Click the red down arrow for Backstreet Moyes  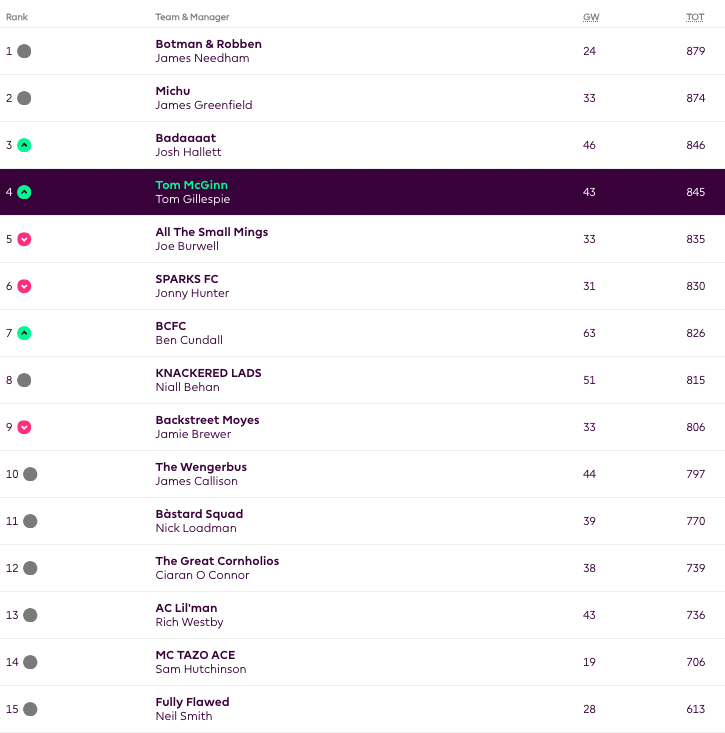point(24,427)
